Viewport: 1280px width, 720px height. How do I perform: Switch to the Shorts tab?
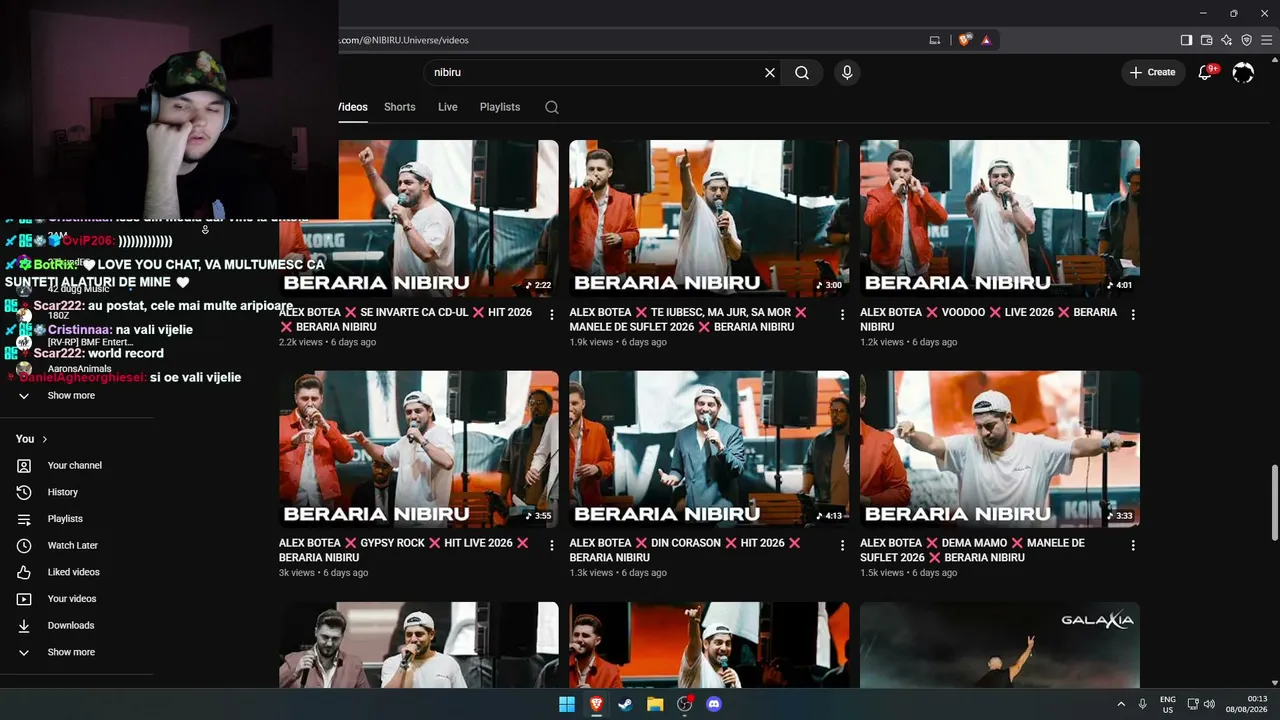click(400, 107)
